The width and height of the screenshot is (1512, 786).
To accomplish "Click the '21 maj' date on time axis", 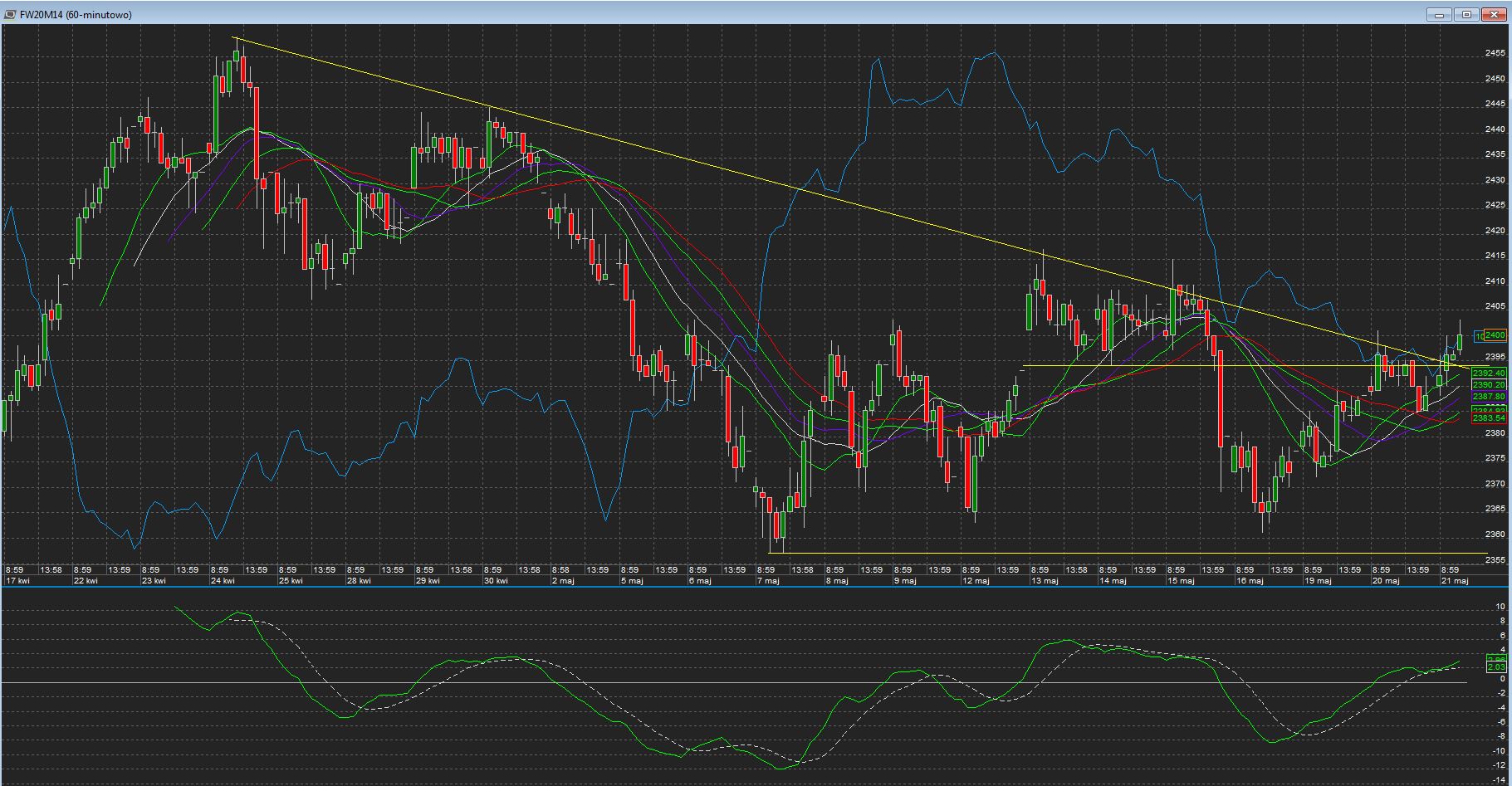I will pos(1454,581).
